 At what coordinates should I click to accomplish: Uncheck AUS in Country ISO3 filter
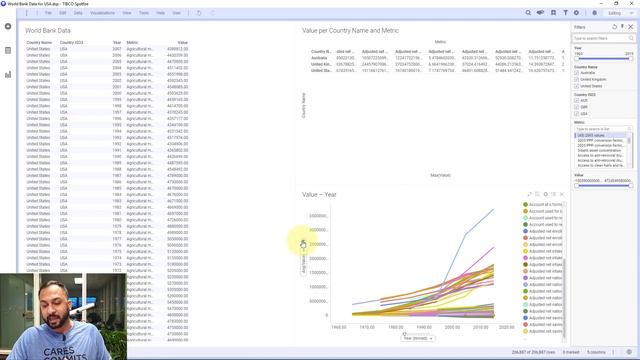[x=576, y=100]
